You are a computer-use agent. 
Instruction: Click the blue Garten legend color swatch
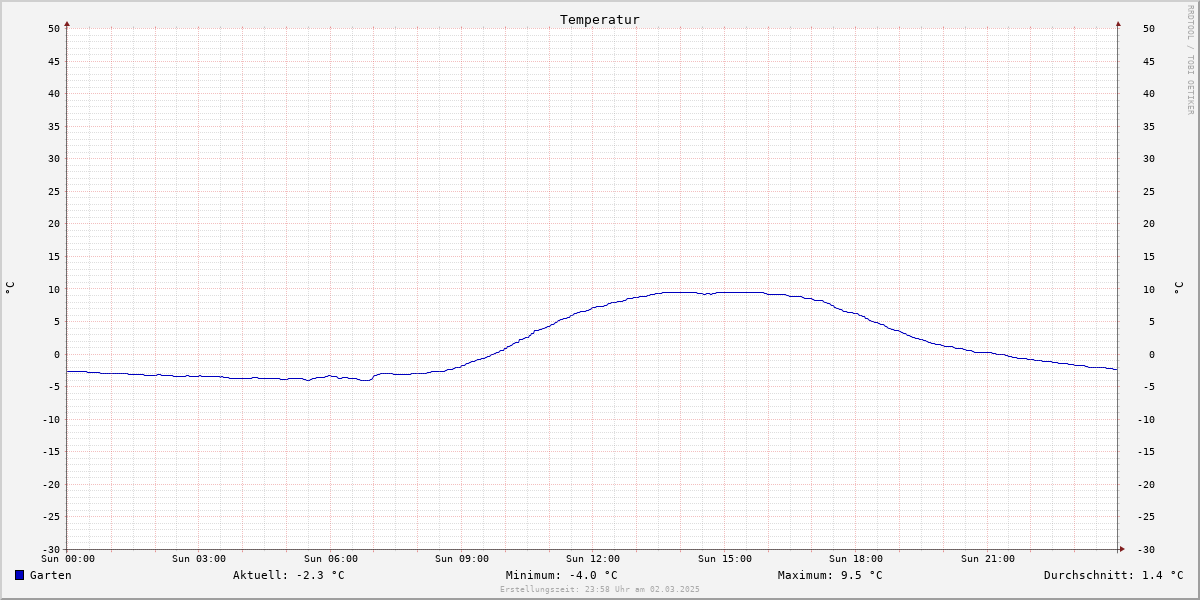(19, 575)
